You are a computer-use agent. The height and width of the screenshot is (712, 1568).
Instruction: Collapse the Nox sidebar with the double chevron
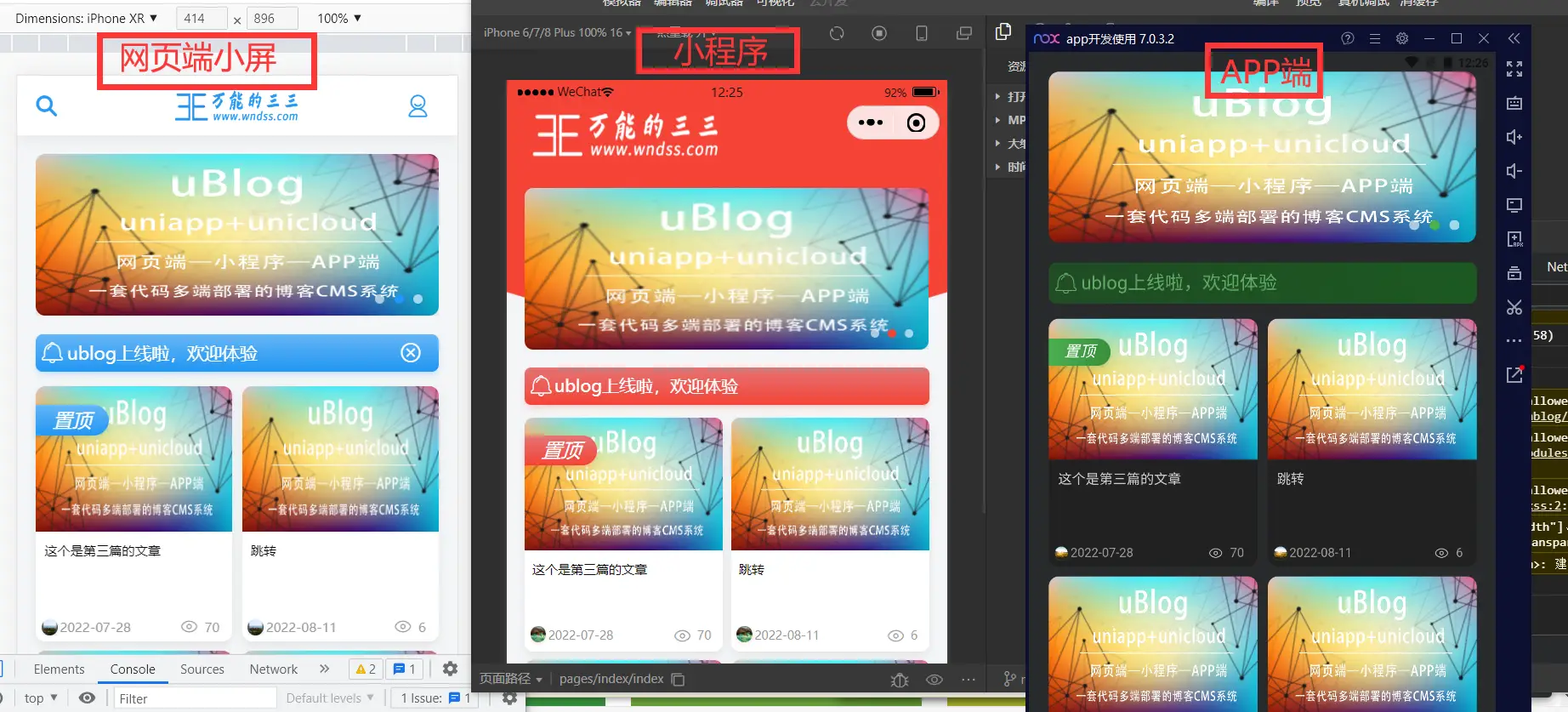coord(1514,38)
